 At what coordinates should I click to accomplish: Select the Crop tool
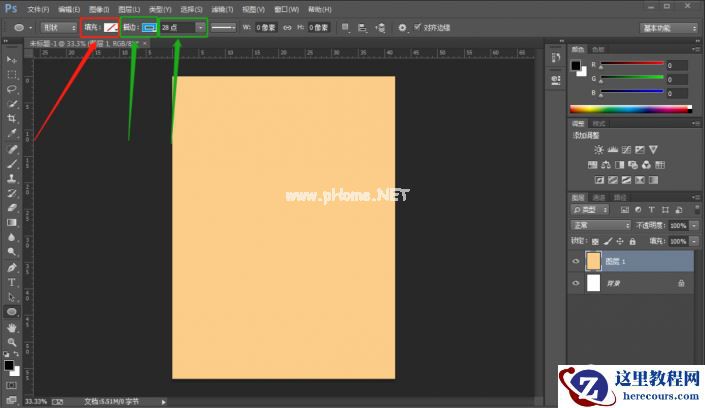[x=12, y=118]
